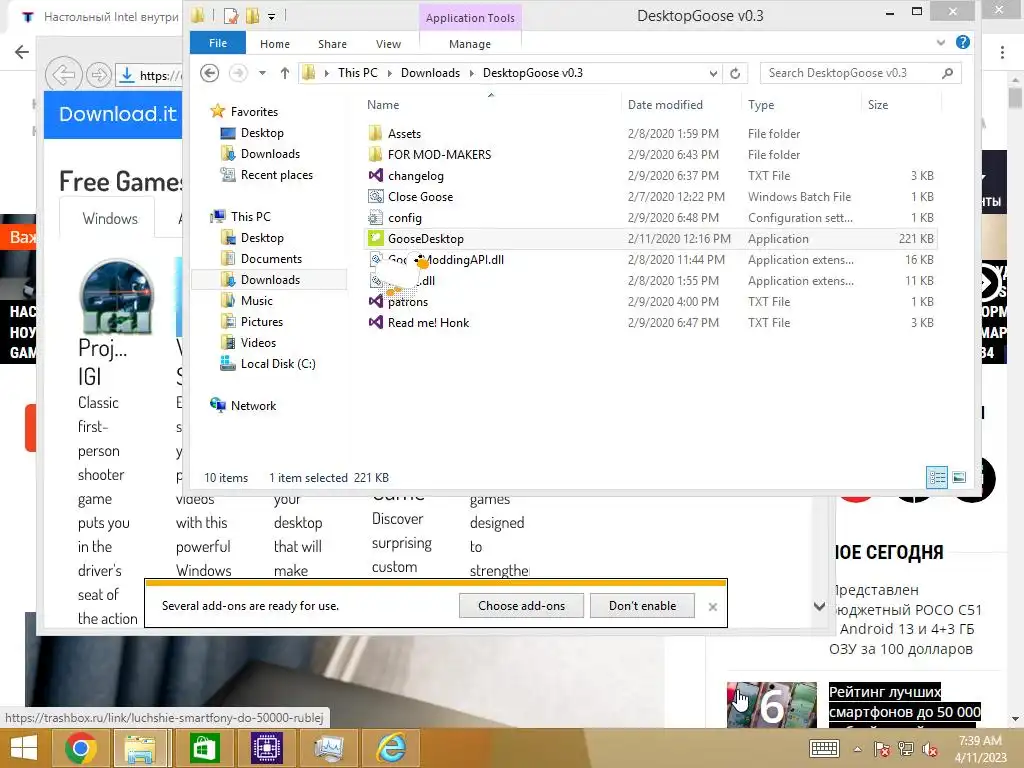Click Choose add-ons button
The height and width of the screenshot is (768, 1024).
(521, 605)
